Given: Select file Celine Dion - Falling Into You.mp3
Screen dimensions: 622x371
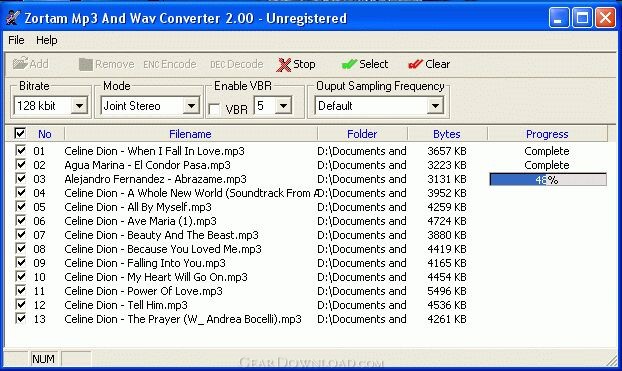Looking at the screenshot, I should pos(145,263).
